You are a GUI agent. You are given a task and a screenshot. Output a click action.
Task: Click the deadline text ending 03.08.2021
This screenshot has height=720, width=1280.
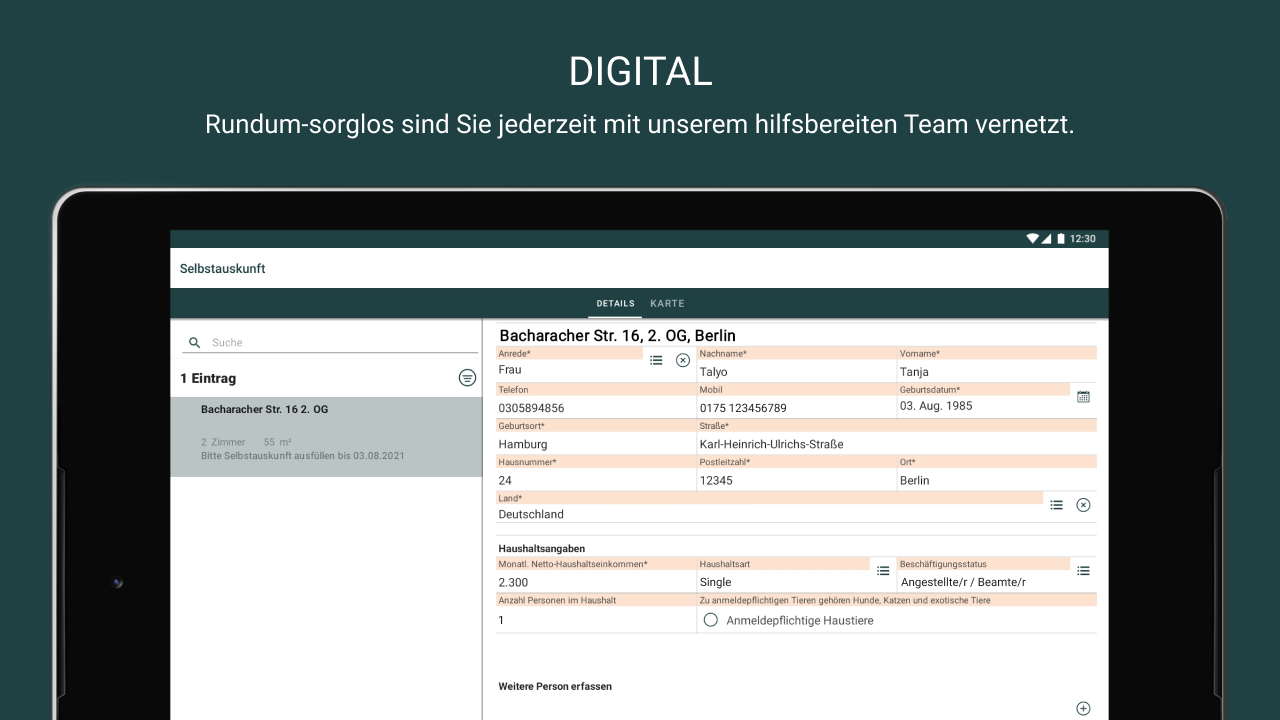coord(303,456)
